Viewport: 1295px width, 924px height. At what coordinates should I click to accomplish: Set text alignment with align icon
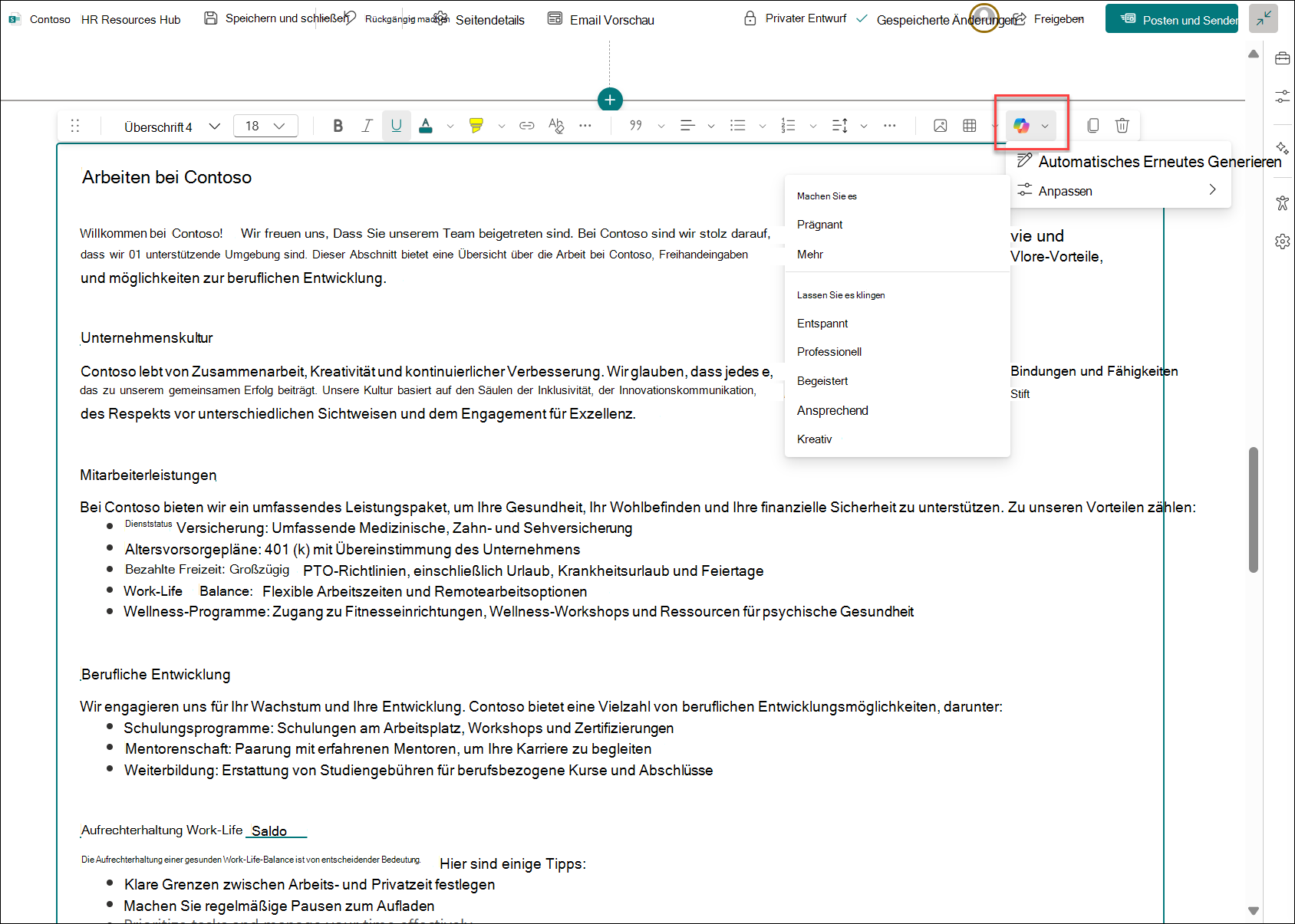coord(687,126)
